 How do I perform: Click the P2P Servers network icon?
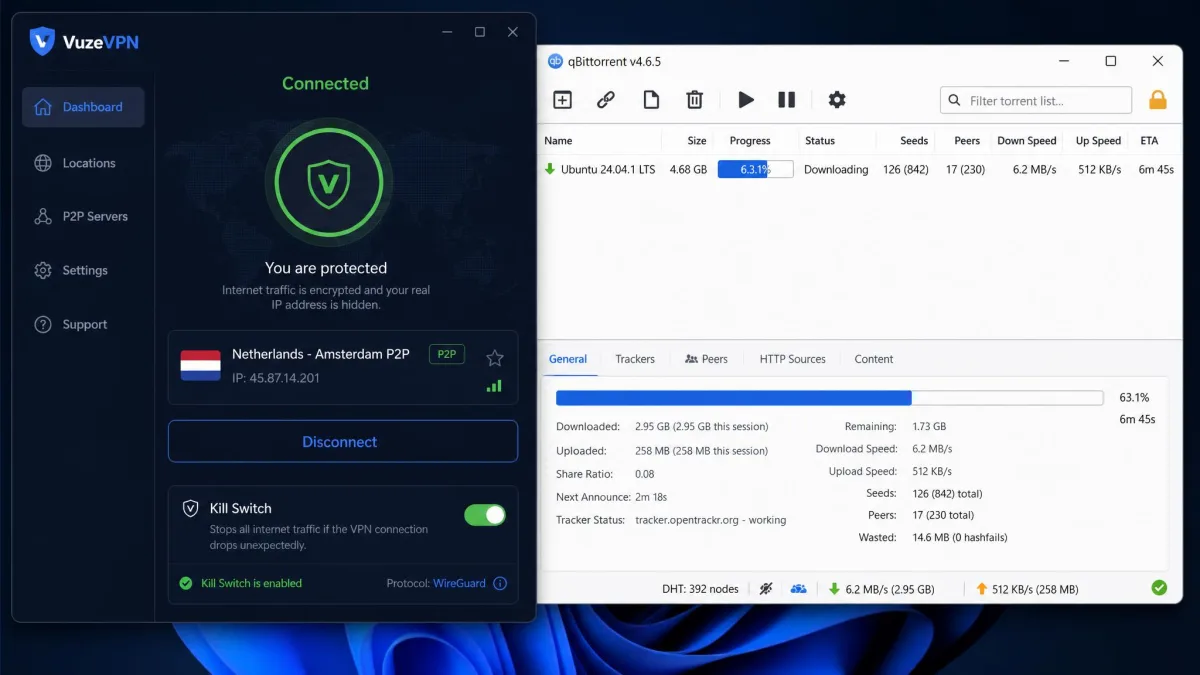pyautogui.click(x=42, y=216)
